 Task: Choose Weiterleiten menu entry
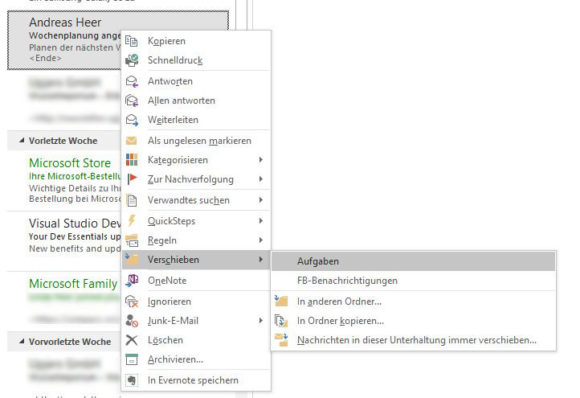pyautogui.click(x=196, y=119)
